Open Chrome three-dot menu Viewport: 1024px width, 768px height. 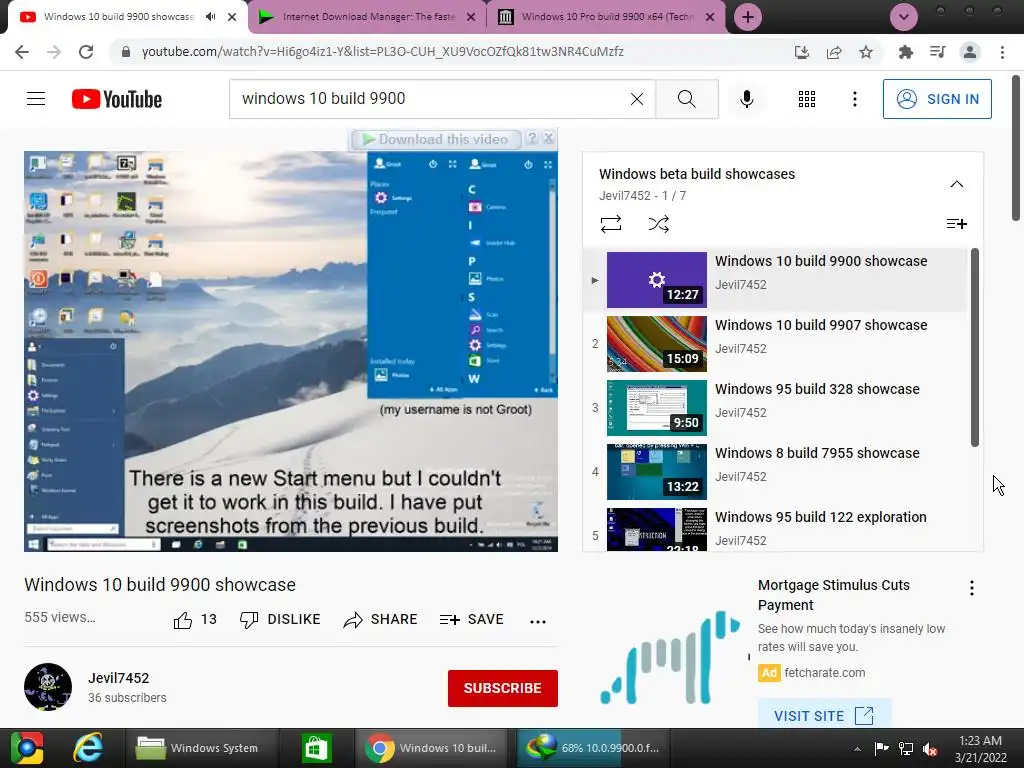(x=1002, y=52)
